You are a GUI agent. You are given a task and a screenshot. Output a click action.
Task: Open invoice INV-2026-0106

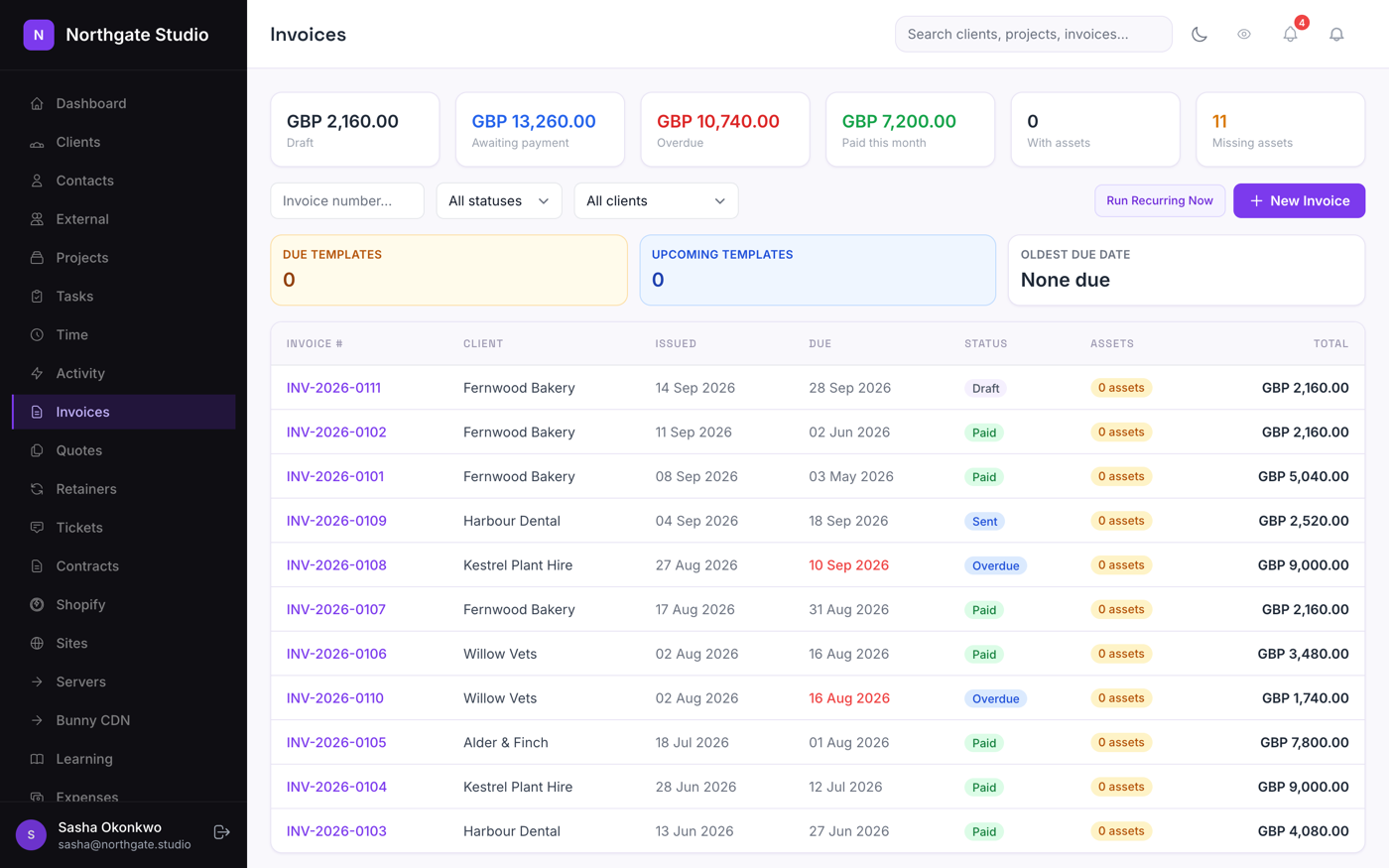coord(336,654)
